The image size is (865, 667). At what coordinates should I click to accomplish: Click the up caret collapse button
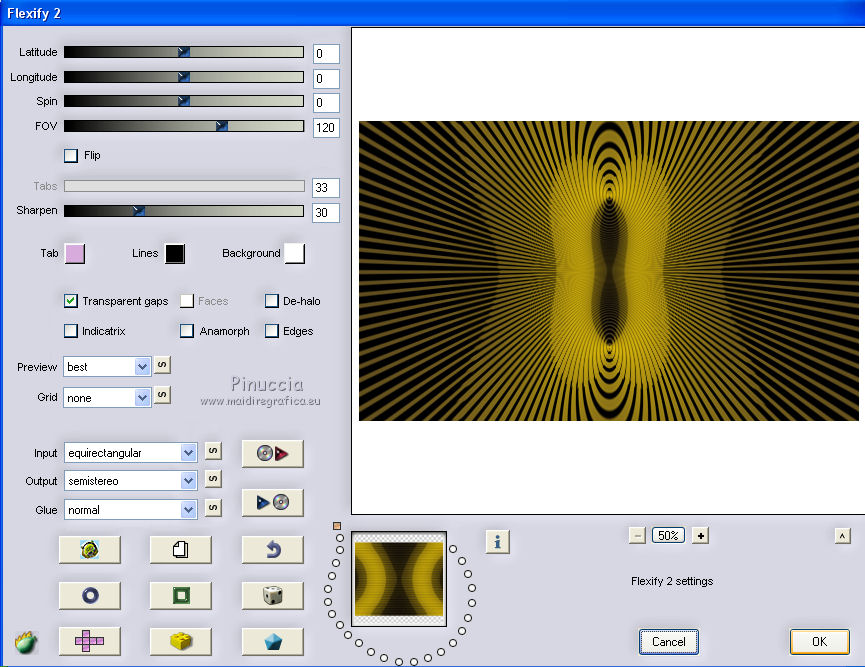(842, 536)
